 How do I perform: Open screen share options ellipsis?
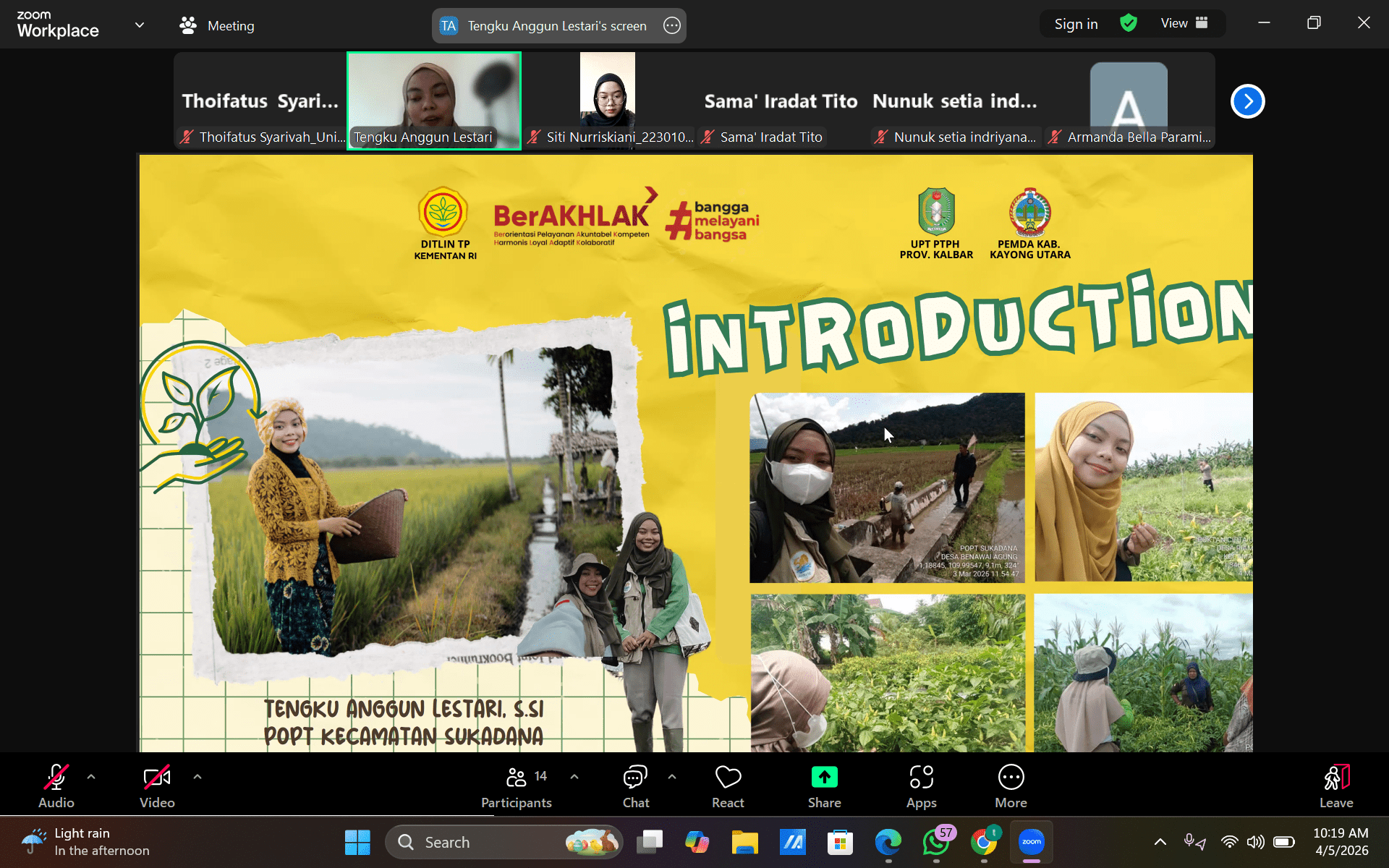coord(671,26)
